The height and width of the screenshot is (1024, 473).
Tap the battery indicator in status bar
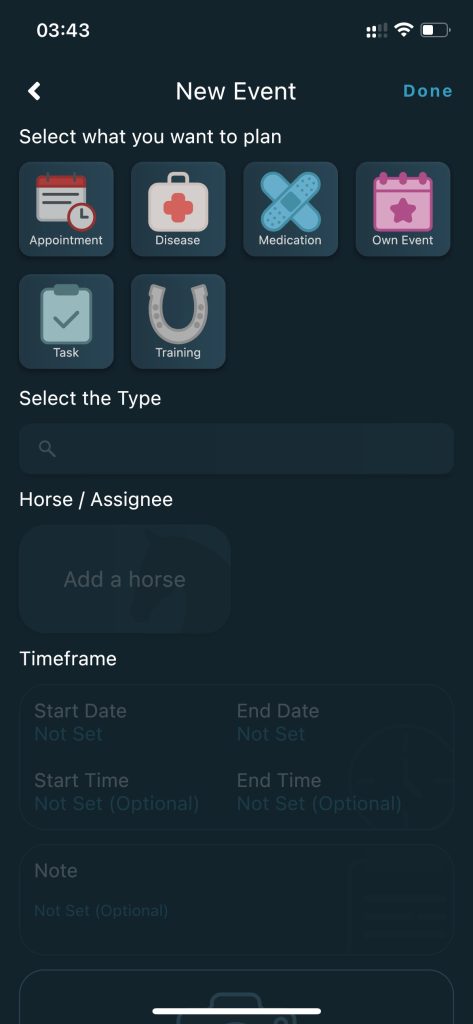435,29
